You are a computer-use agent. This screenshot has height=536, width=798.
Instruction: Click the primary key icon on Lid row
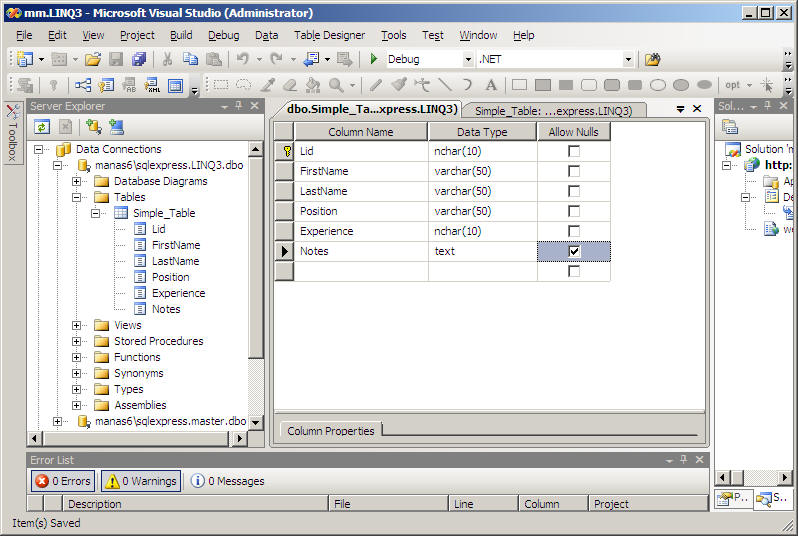coord(287,151)
